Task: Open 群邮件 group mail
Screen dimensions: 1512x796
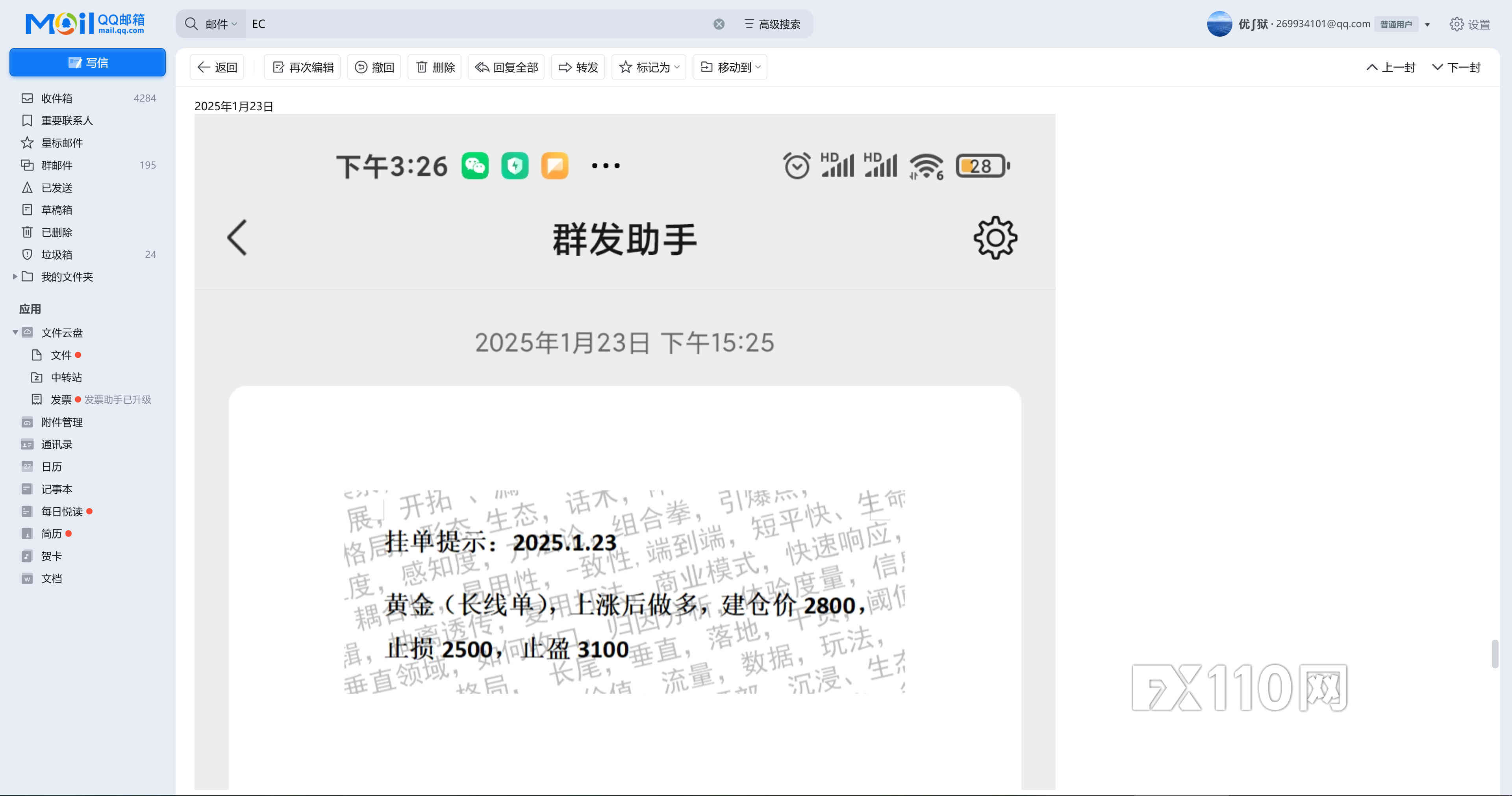Action: coord(88,165)
